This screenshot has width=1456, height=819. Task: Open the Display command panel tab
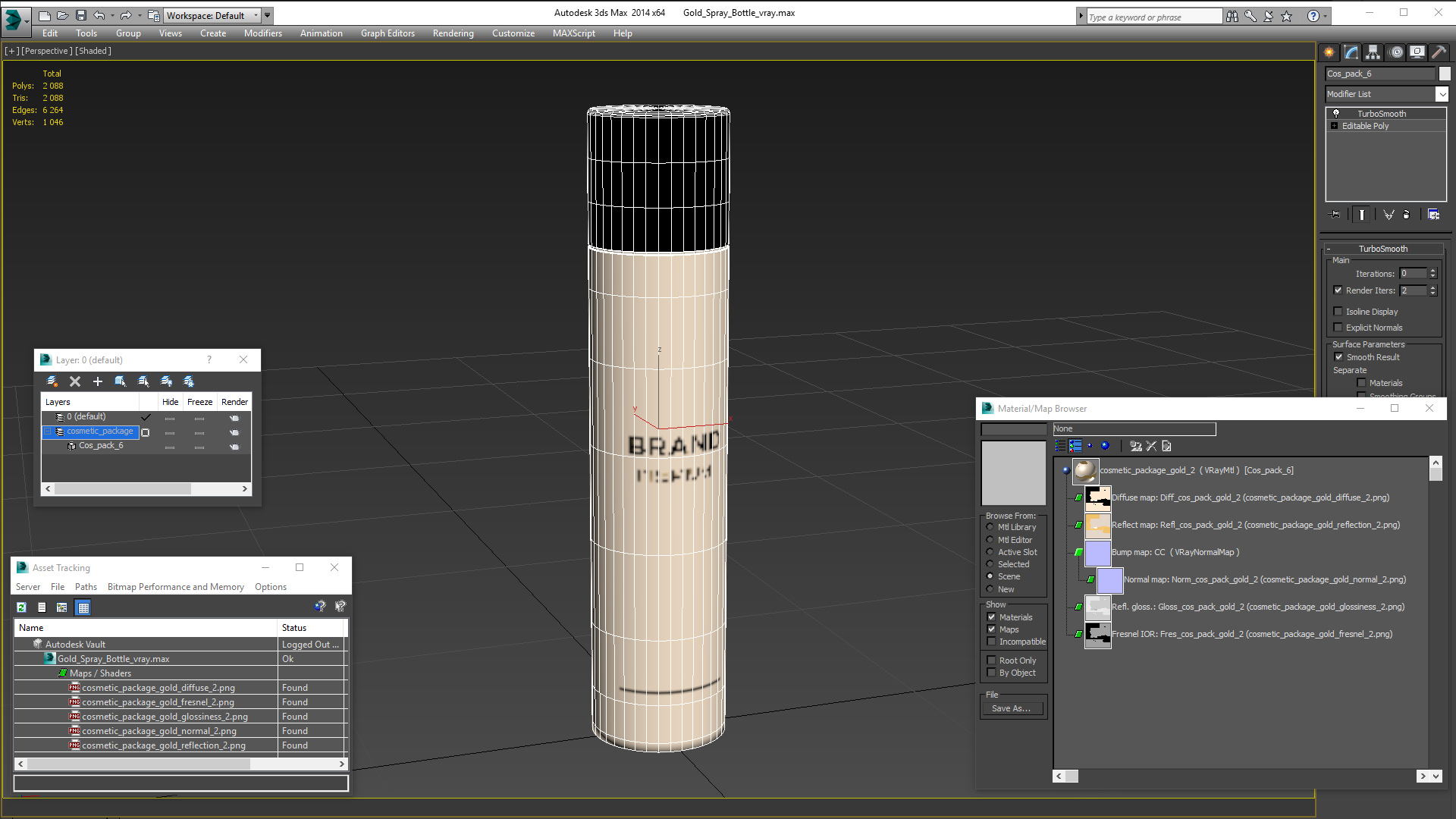(1417, 52)
